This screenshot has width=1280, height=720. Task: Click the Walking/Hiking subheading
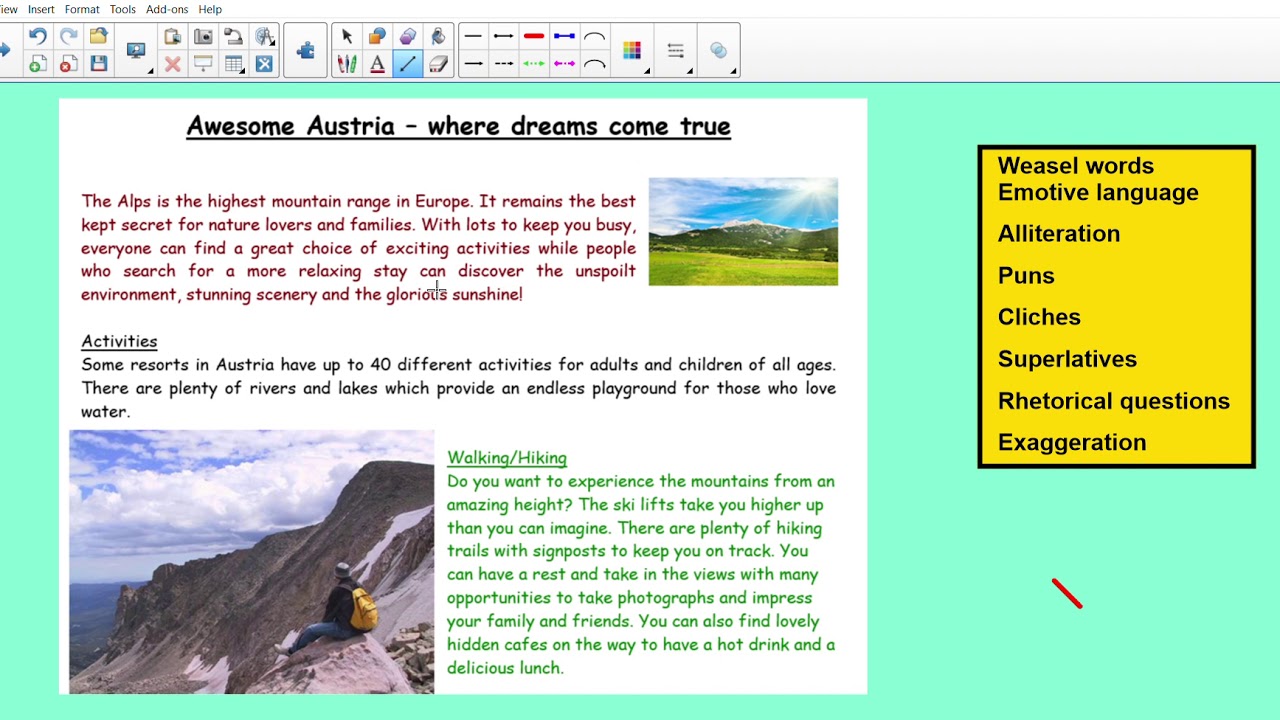click(x=507, y=458)
